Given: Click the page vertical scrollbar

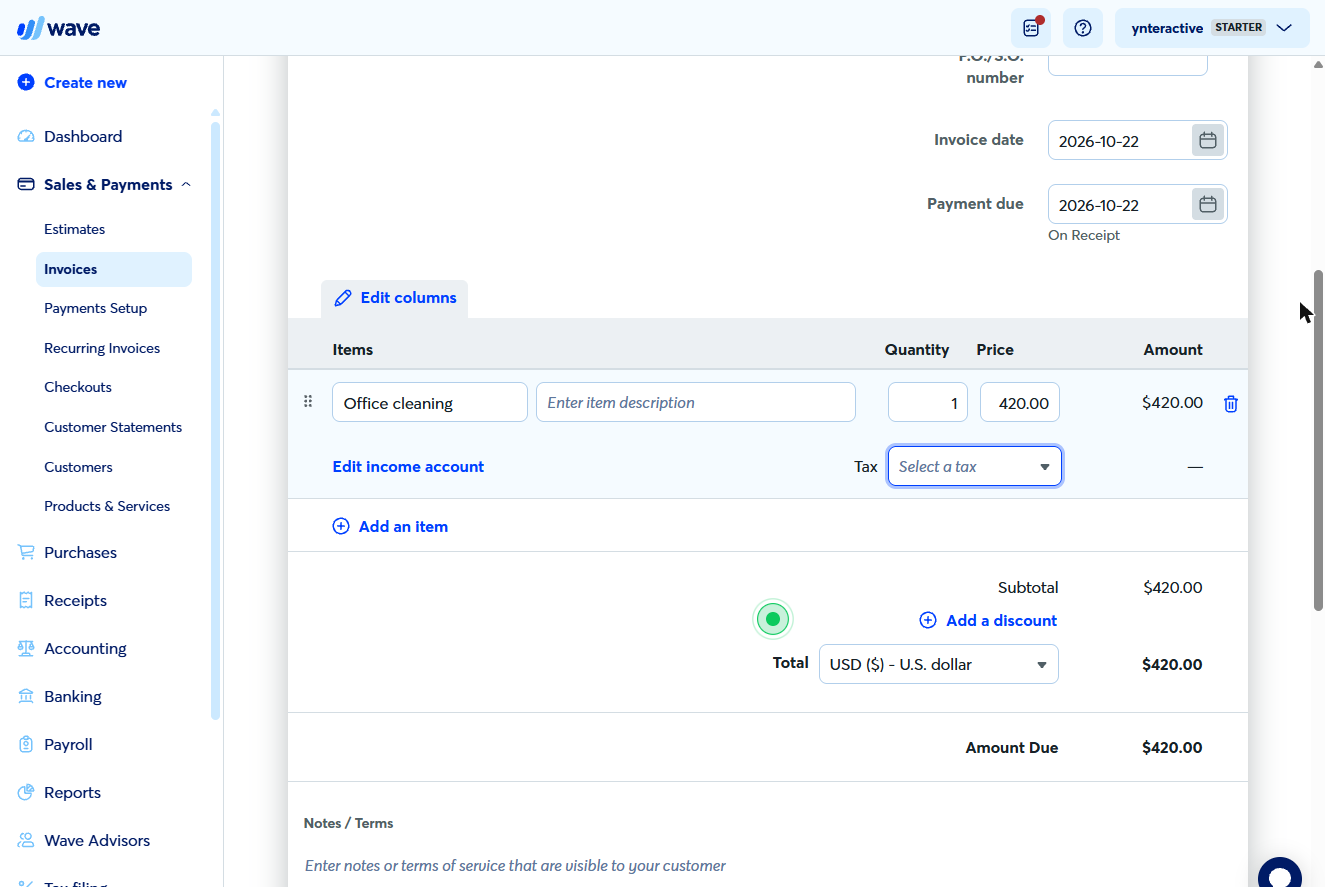Looking at the screenshot, I should (1318, 440).
